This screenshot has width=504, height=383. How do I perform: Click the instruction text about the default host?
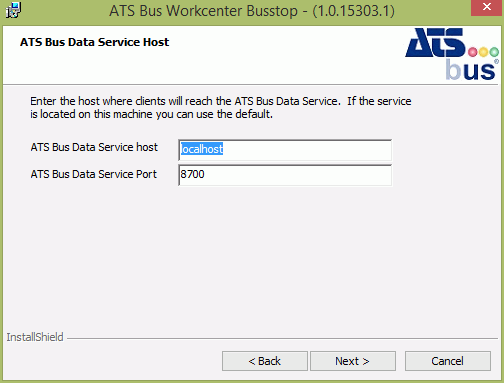click(x=221, y=108)
